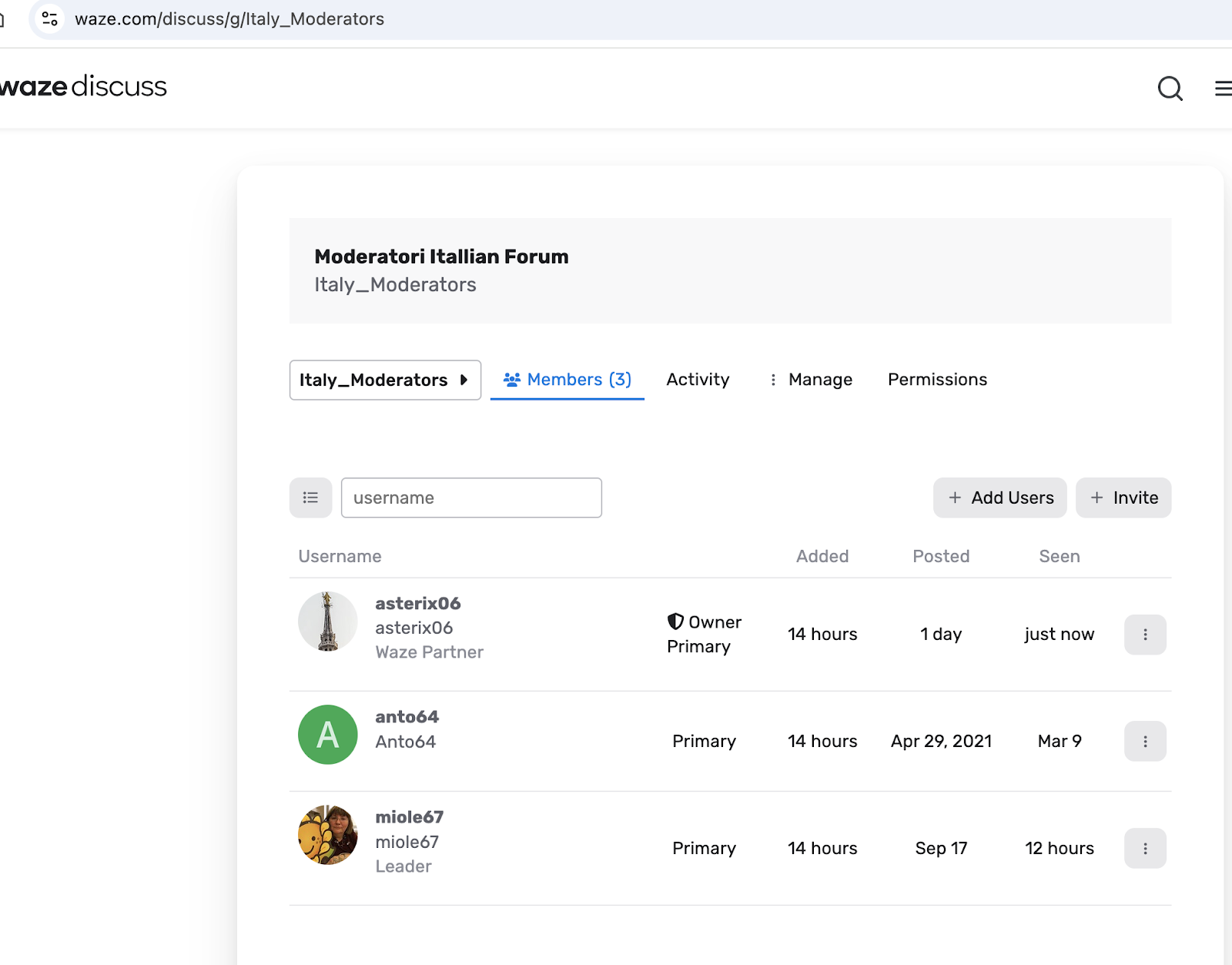Open the three-dot menu for miole67
This screenshot has height=965, width=1232.
(x=1145, y=848)
